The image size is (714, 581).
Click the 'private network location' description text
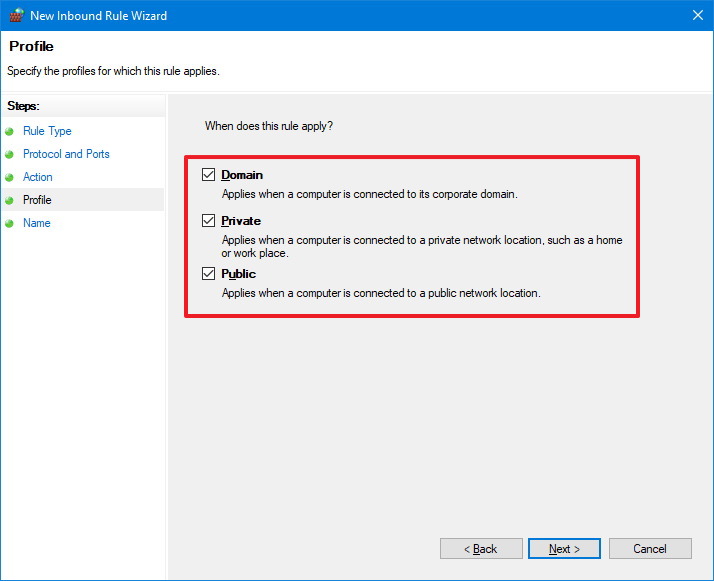pos(422,246)
